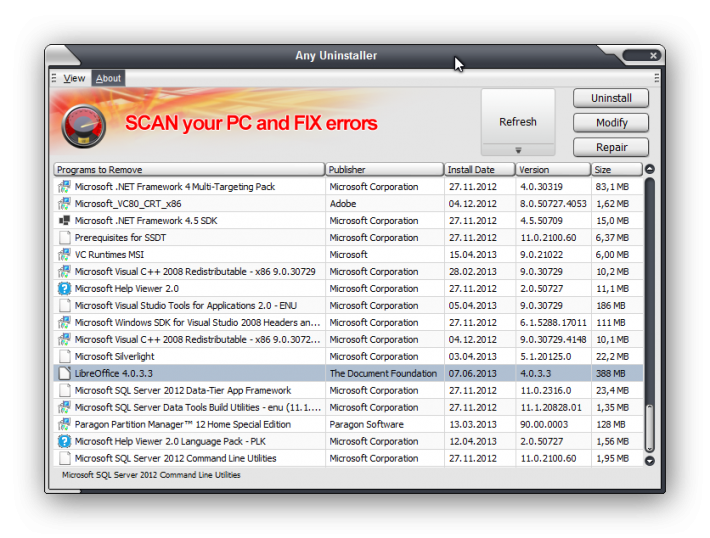This screenshot has height=538, width=710.
Task: Click the icon beside Visual C++ 2008 Redistributable 9.0.30729 dated 28.02.2013
Action: [x=64, y=272]
